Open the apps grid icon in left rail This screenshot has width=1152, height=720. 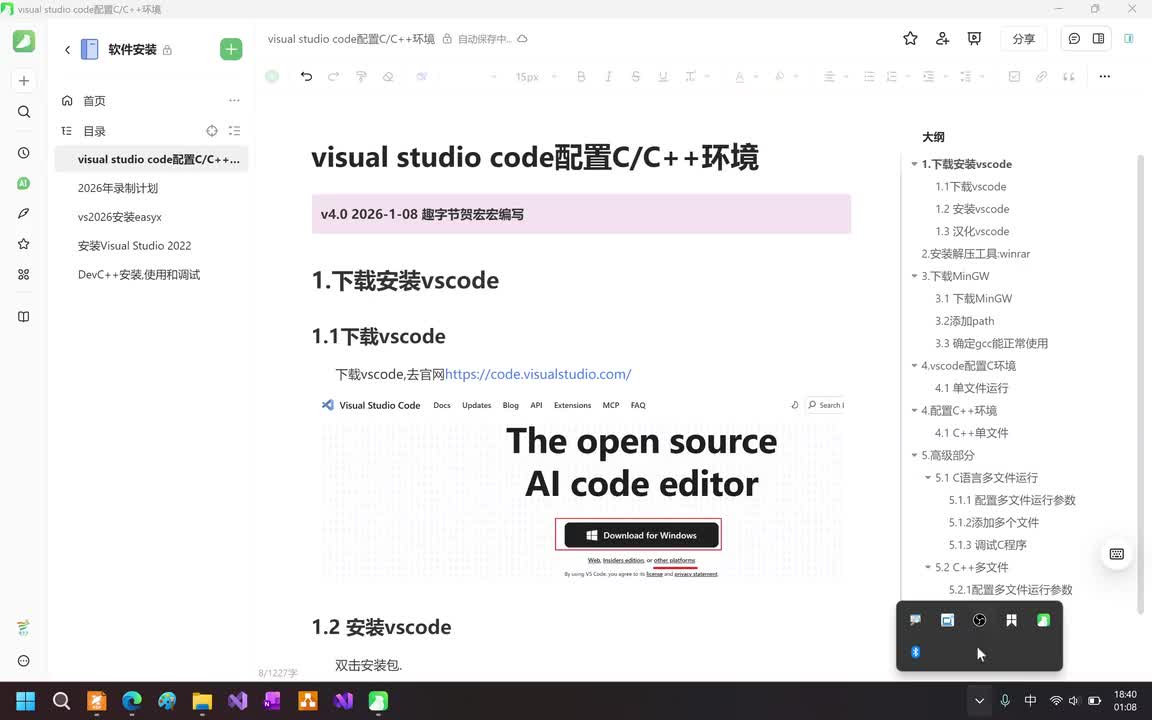24,274
